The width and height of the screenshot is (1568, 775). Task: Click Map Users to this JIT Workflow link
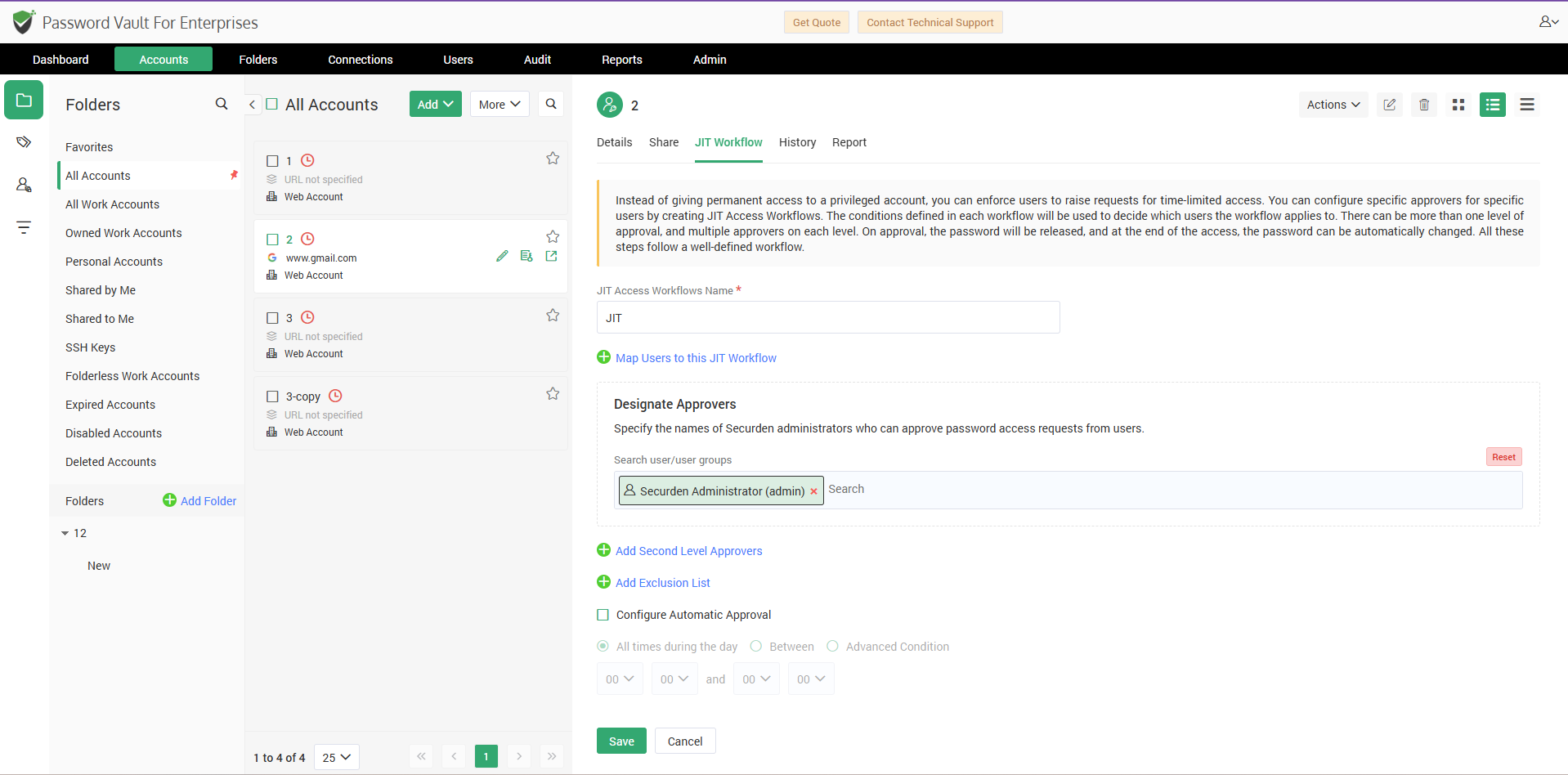point(696,357)
